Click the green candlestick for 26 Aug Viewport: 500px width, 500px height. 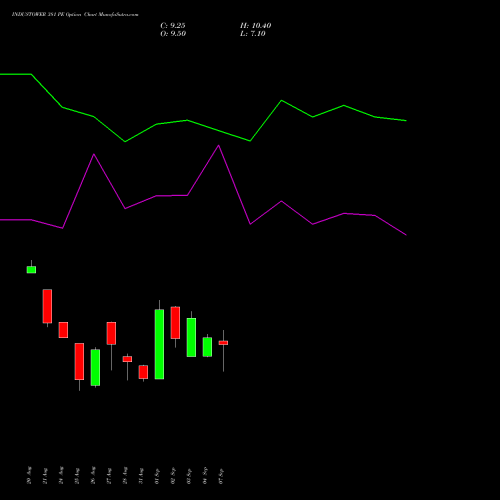[x=95, y=367]
